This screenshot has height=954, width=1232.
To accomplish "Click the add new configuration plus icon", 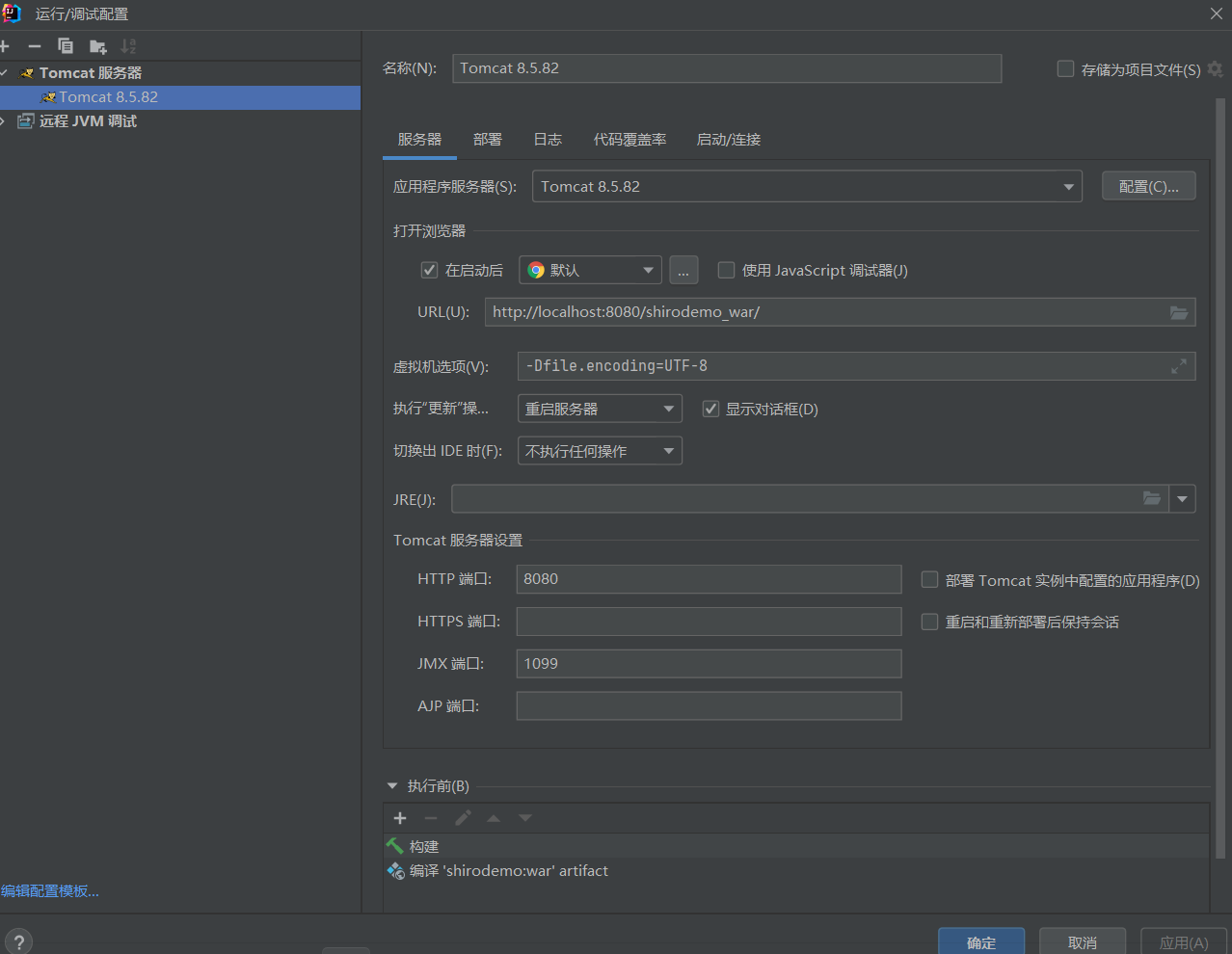I will coord(5,46).
